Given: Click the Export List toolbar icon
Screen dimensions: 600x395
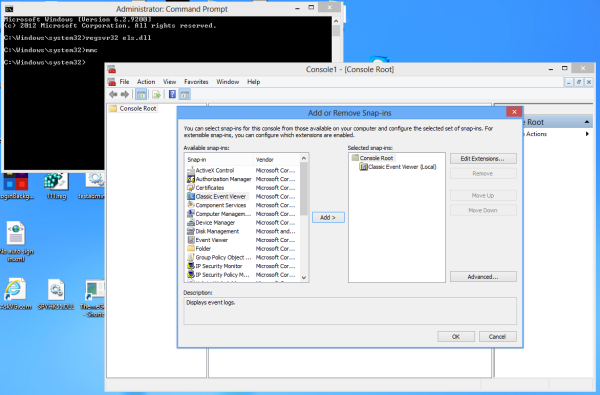Looking at the screenshot, I should pos(156,94).
